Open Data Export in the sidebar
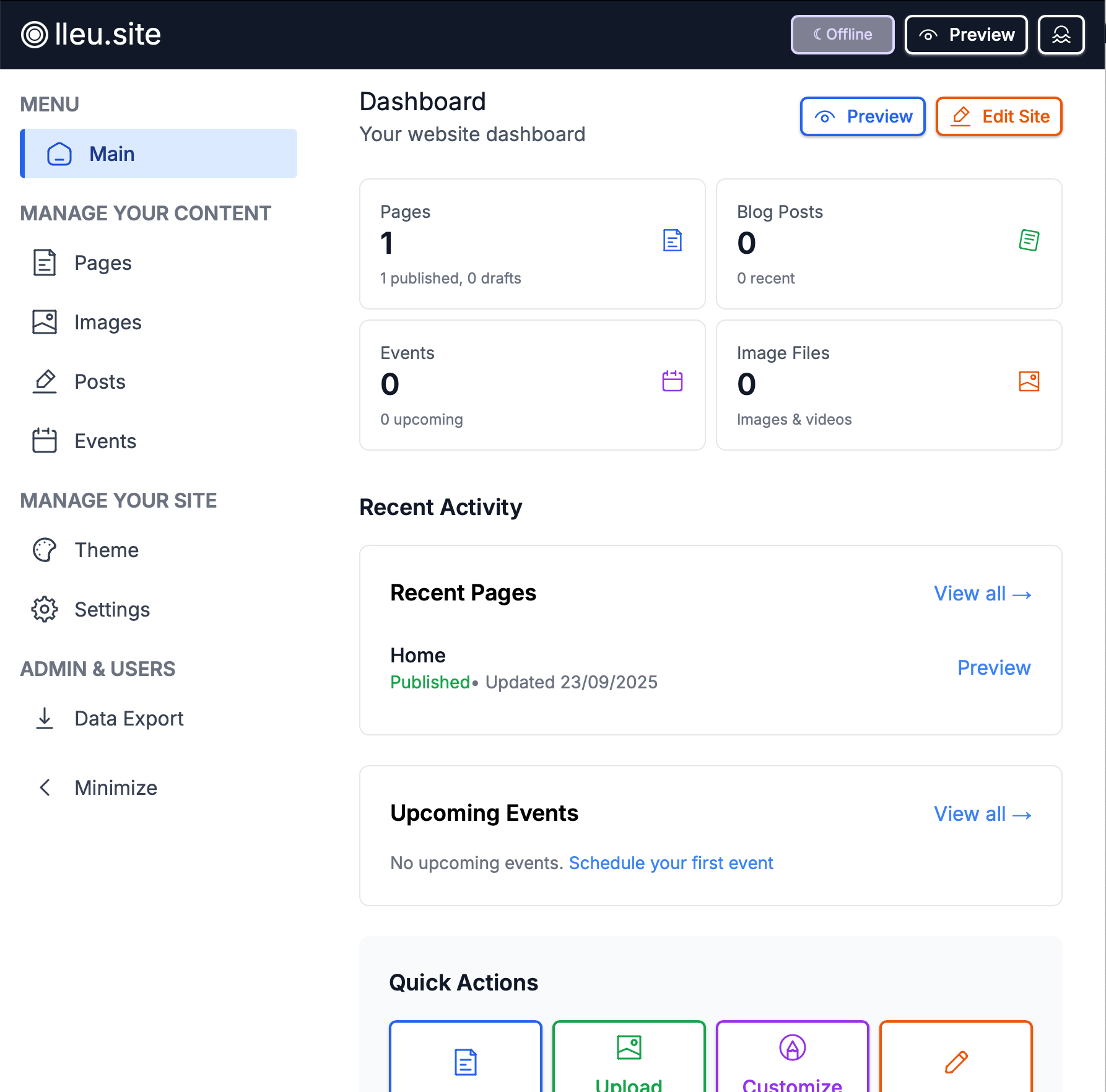Image resolution: width=1106 pixels, height=1092 pixels. coord(128,718)
